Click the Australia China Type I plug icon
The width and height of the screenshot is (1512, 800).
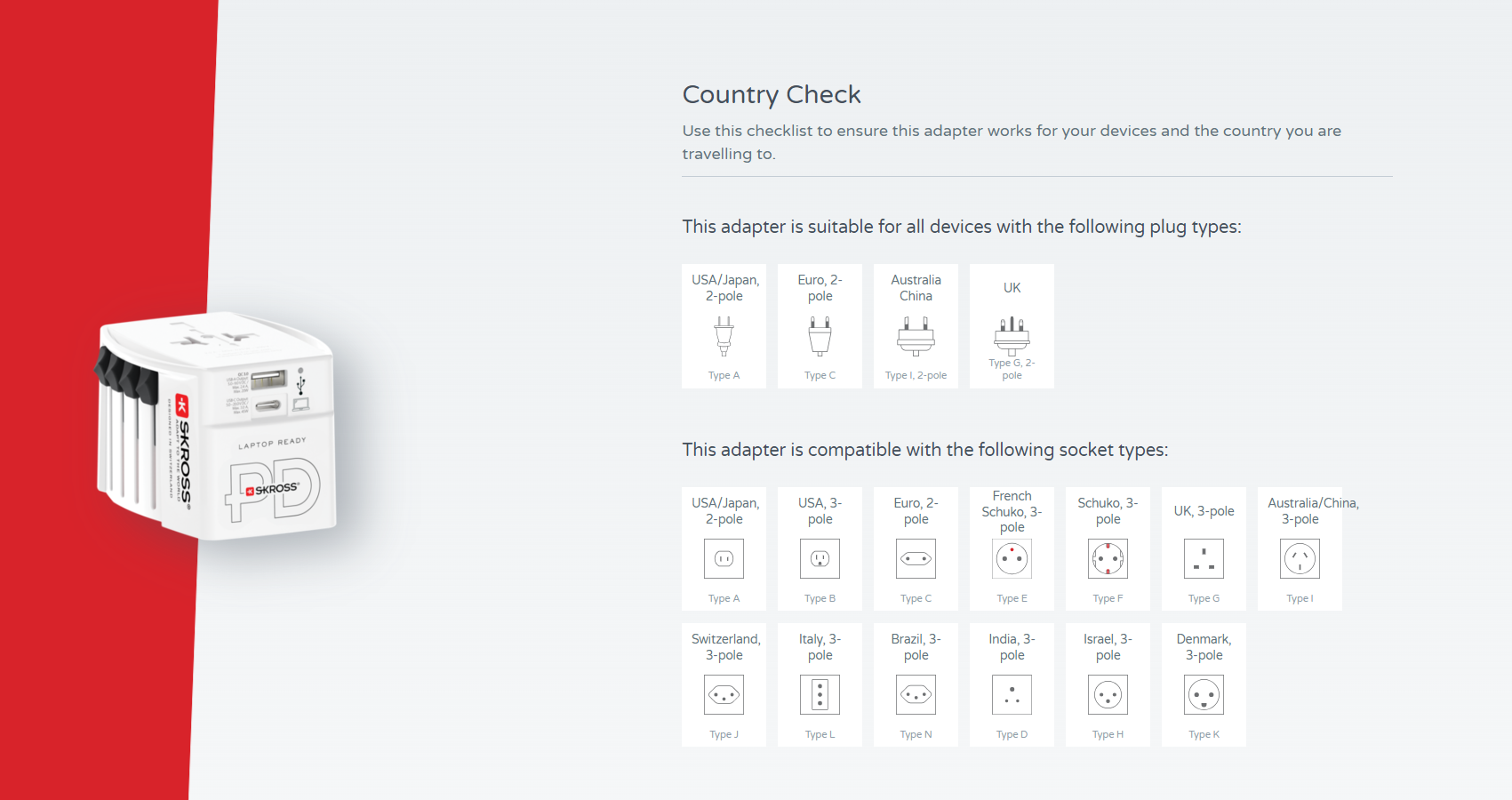916,336
